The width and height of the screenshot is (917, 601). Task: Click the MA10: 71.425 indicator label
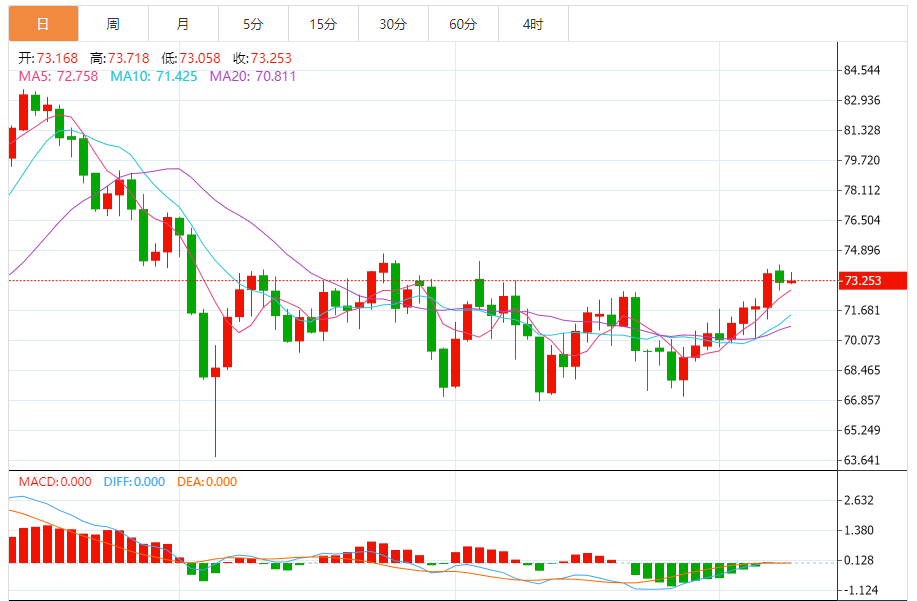tap(154, 77)
